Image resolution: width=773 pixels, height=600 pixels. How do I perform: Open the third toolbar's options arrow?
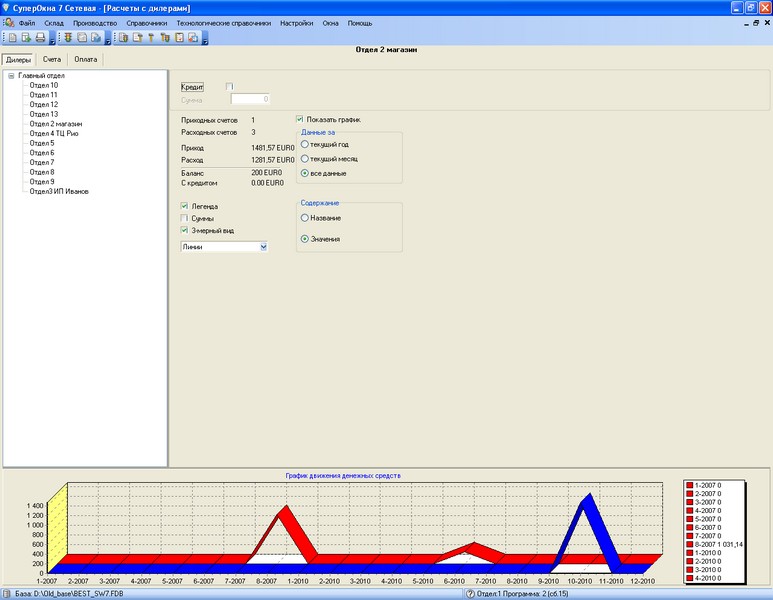(205, 38)
